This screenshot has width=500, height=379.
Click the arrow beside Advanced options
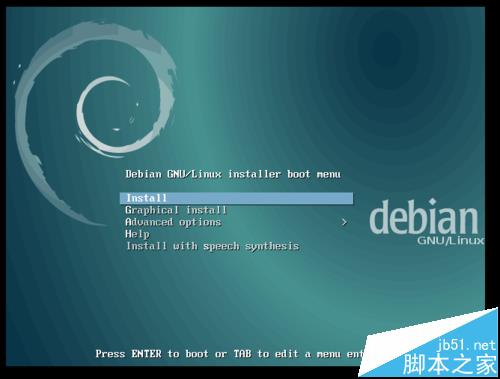point(344,222)
